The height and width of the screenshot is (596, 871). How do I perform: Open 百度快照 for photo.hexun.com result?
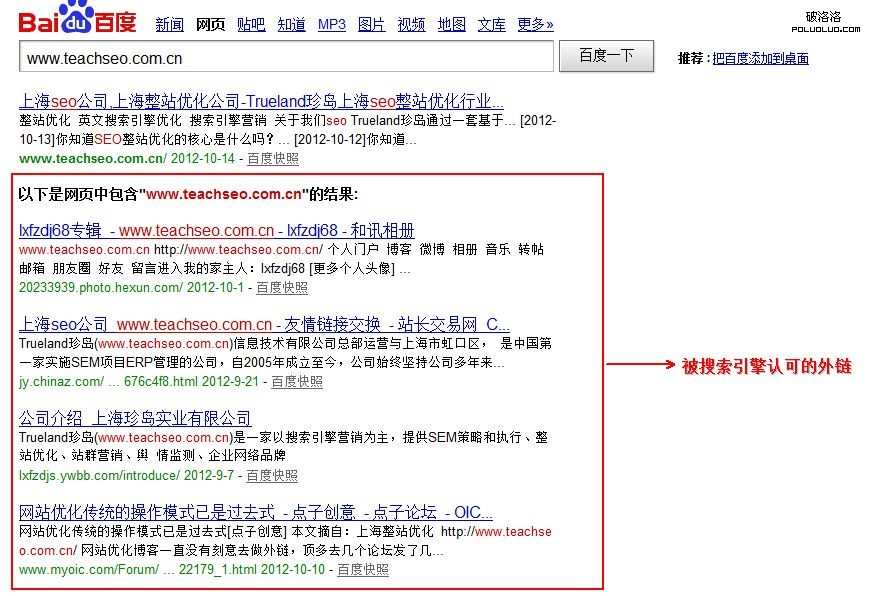(282, 288)
